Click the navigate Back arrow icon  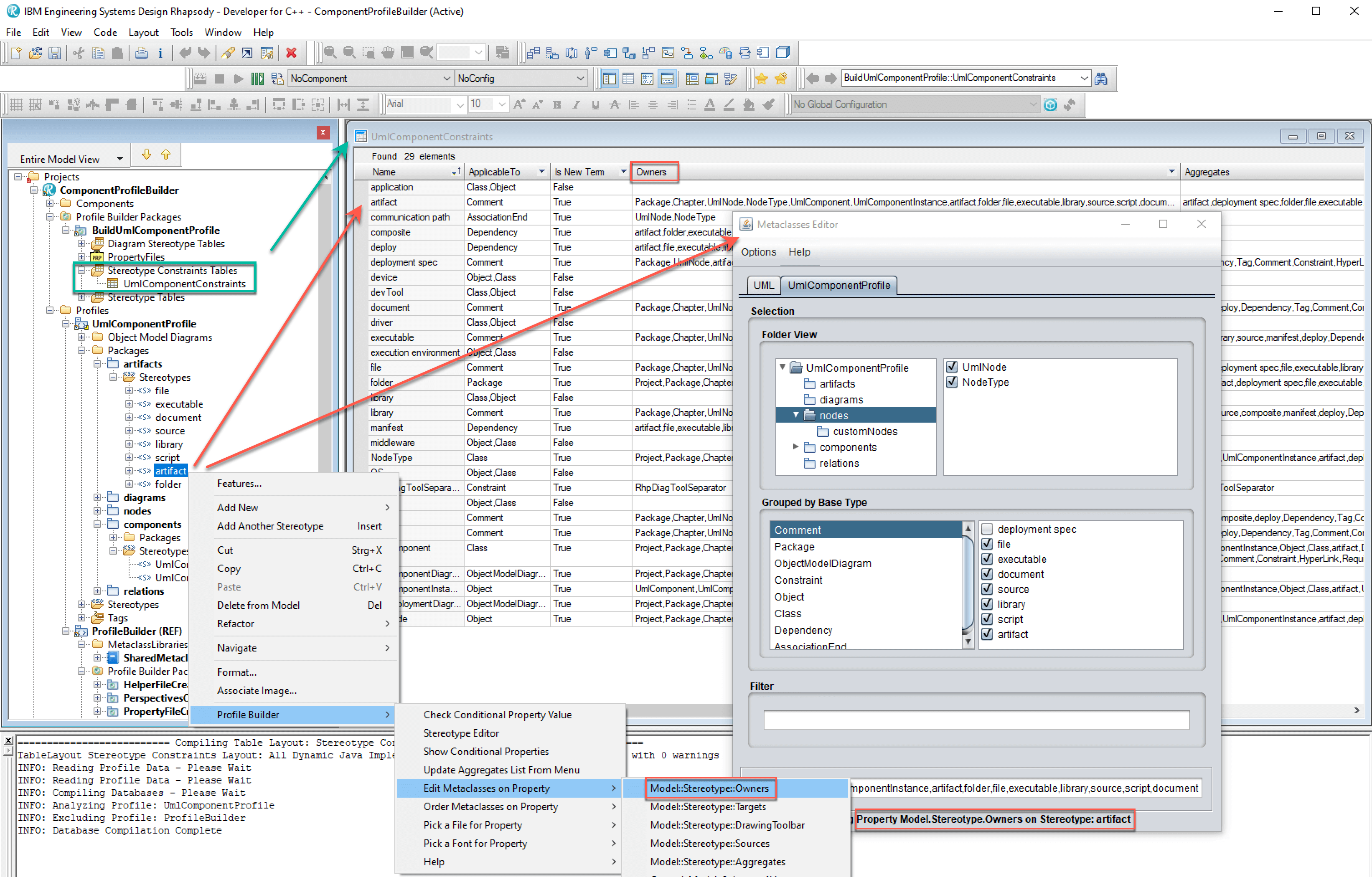(812, 79)
